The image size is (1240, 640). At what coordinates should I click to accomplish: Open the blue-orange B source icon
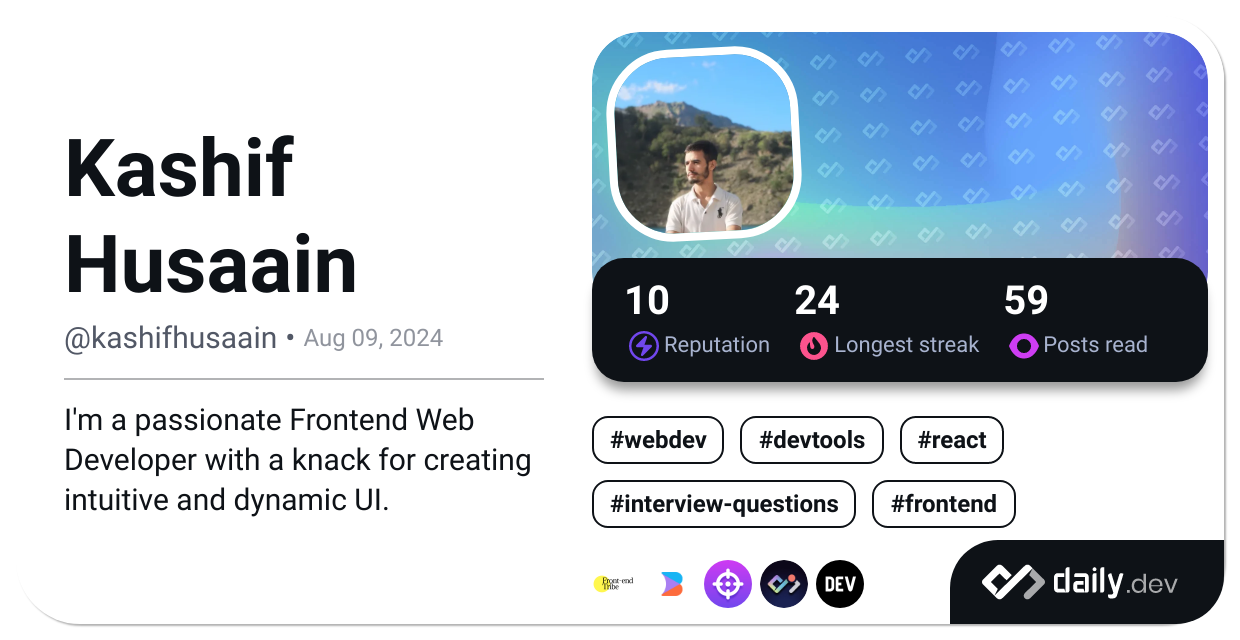click(672, 584)
